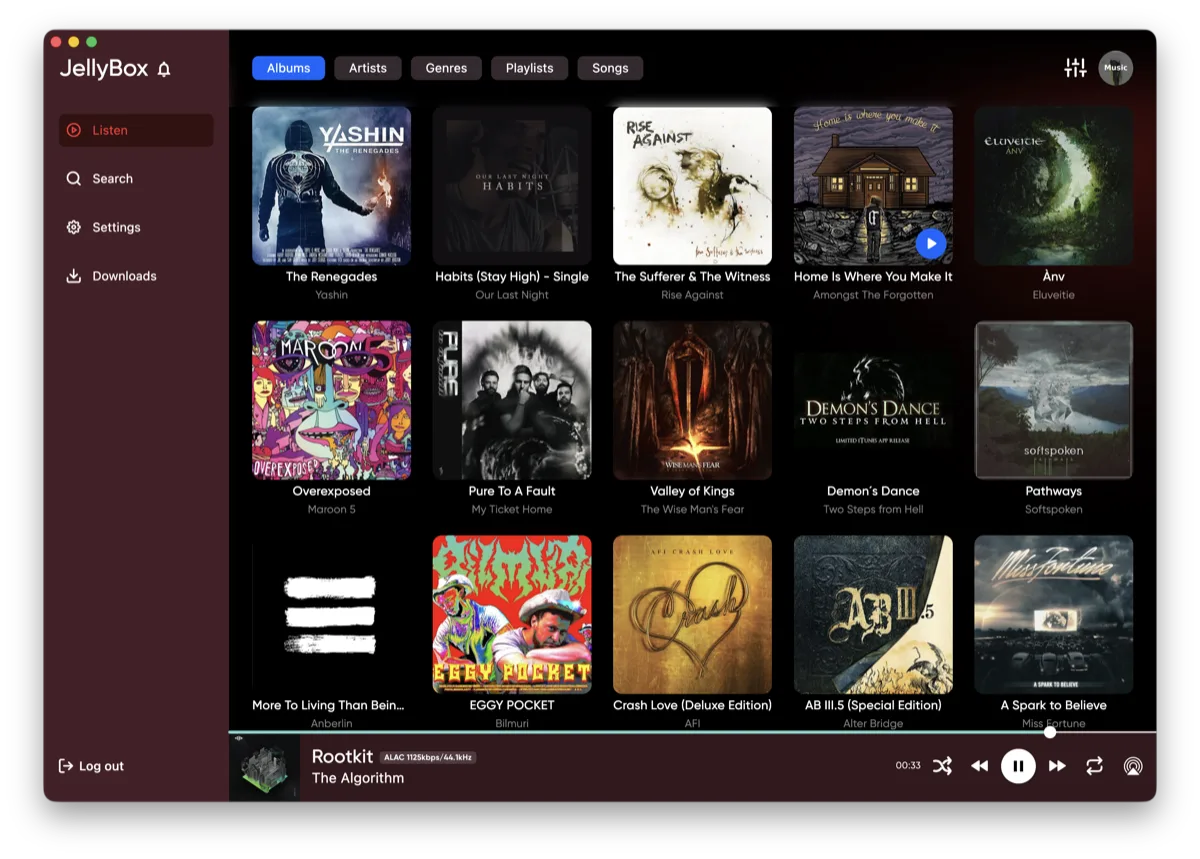Viewport: 1200px width, 859px height.
Task: Toggle repeat mode
Action: [x=1095, y=766]
